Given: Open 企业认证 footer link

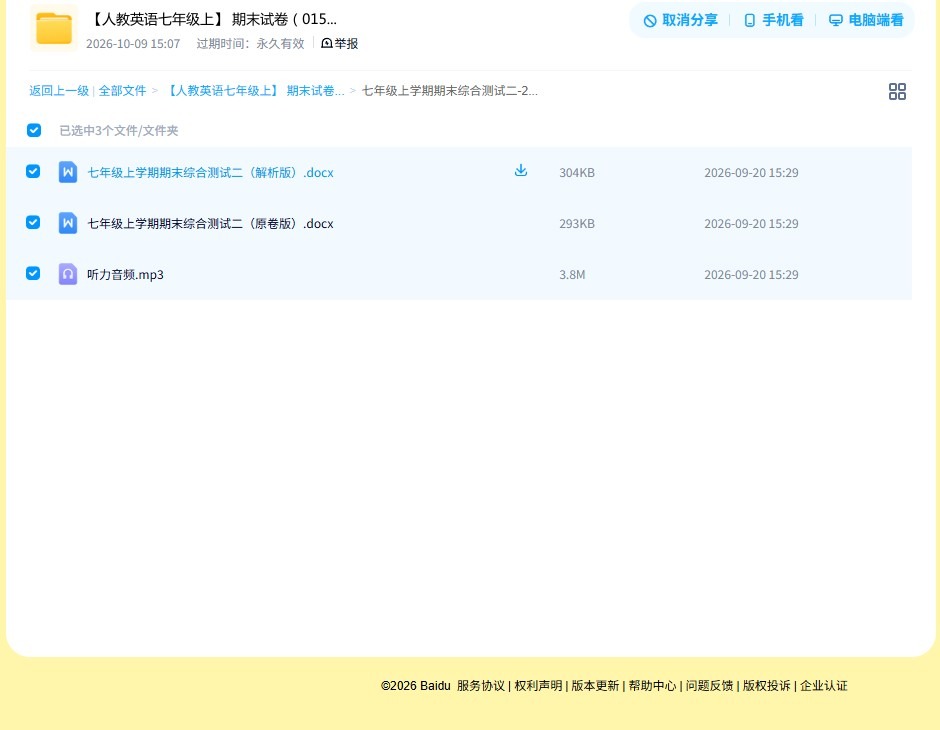Looking at the screenshot, I should click(824, 686).
